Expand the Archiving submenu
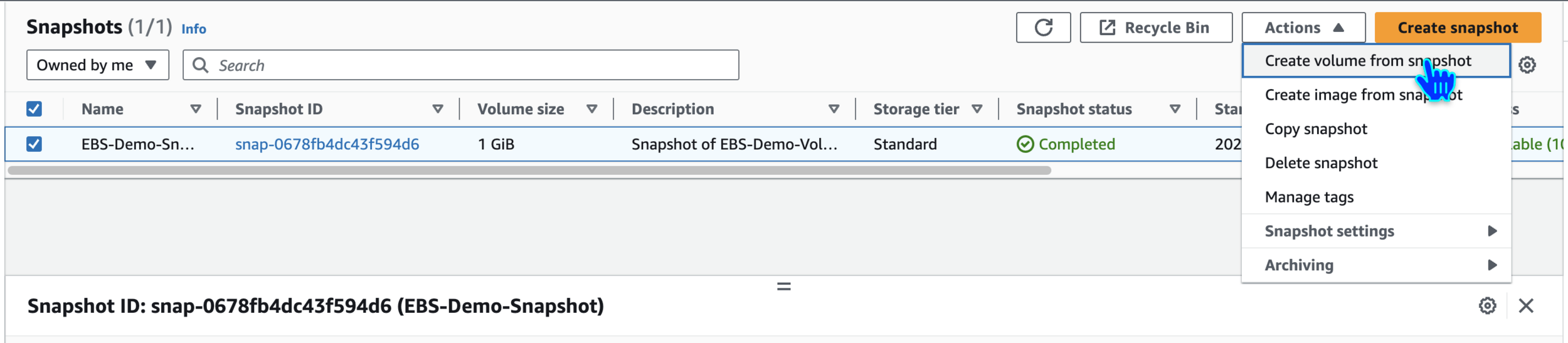The height and width of the screenshot is (343, 1568). (x=1376, y=265)
